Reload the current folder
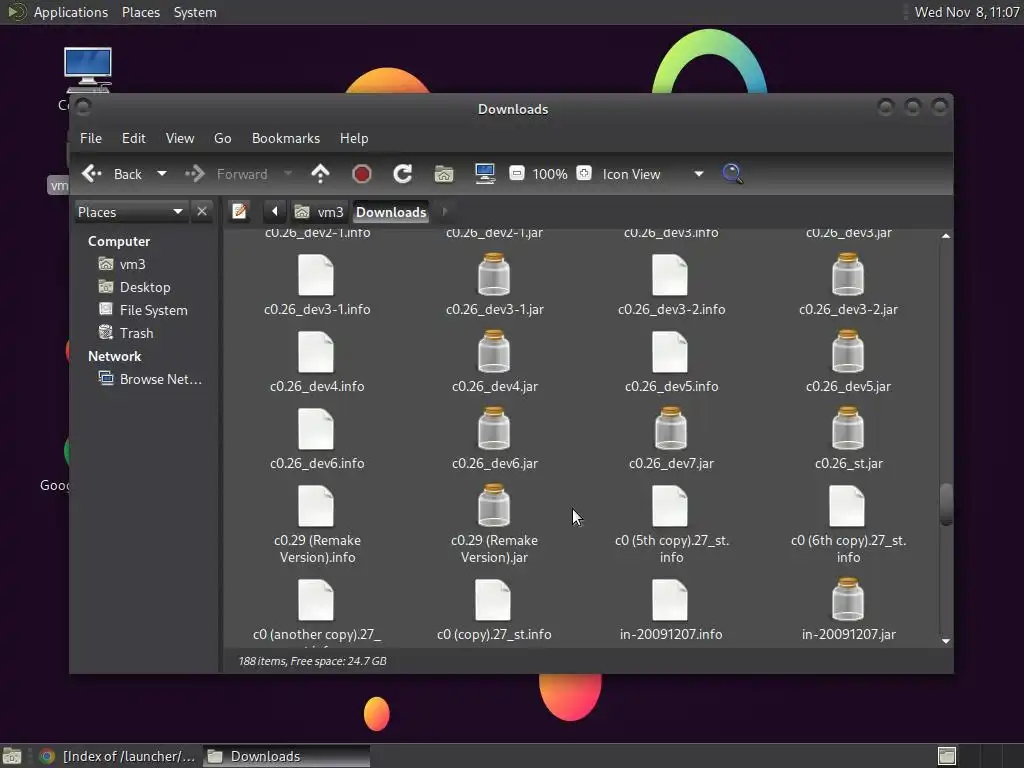 click(402, 174)
